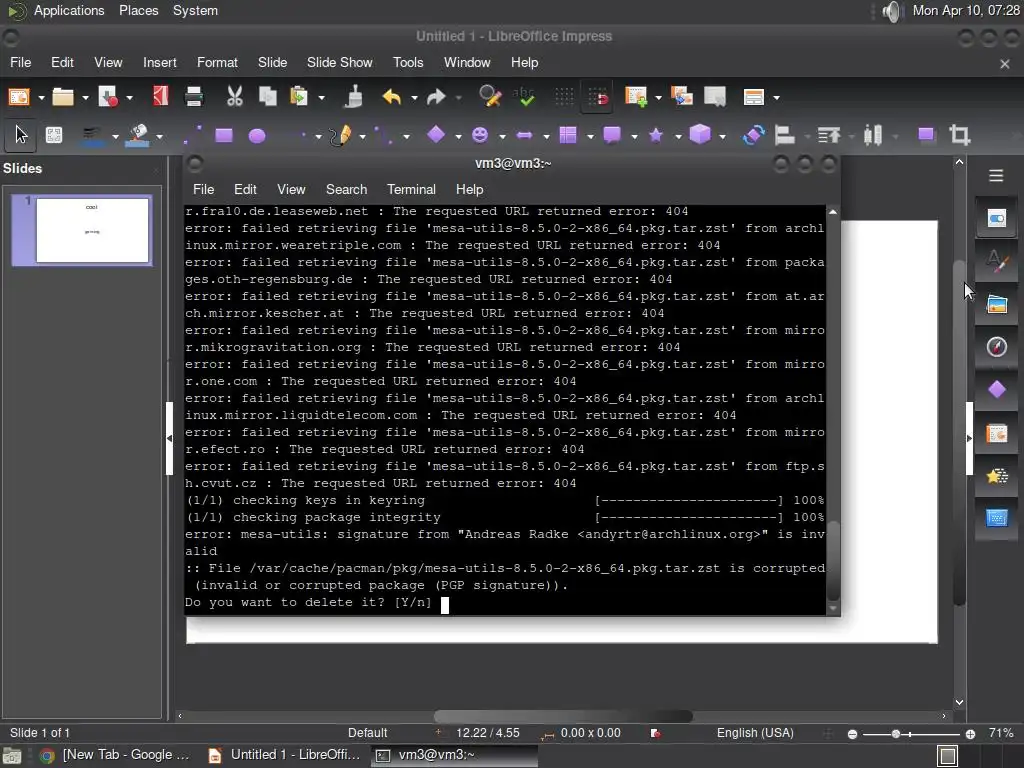Expand the Symbol Shapes dropdown arrow
The height and width of the screenshot is (768, 1024).
click(x=502, y=136)
